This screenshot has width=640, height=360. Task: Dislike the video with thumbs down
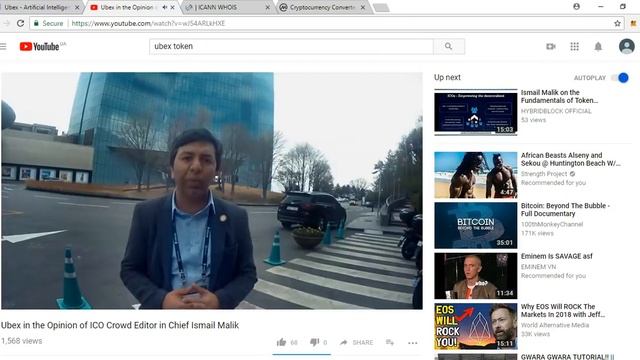[x=314, y=342]
